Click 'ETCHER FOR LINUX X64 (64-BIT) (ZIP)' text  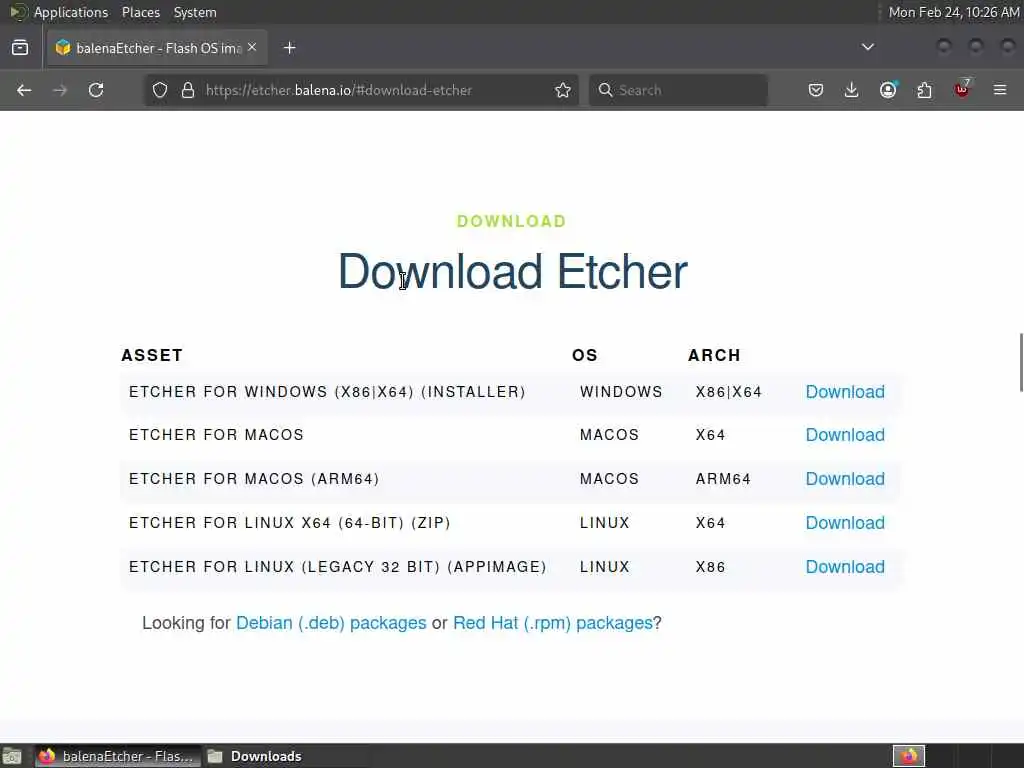click(289, 522)
